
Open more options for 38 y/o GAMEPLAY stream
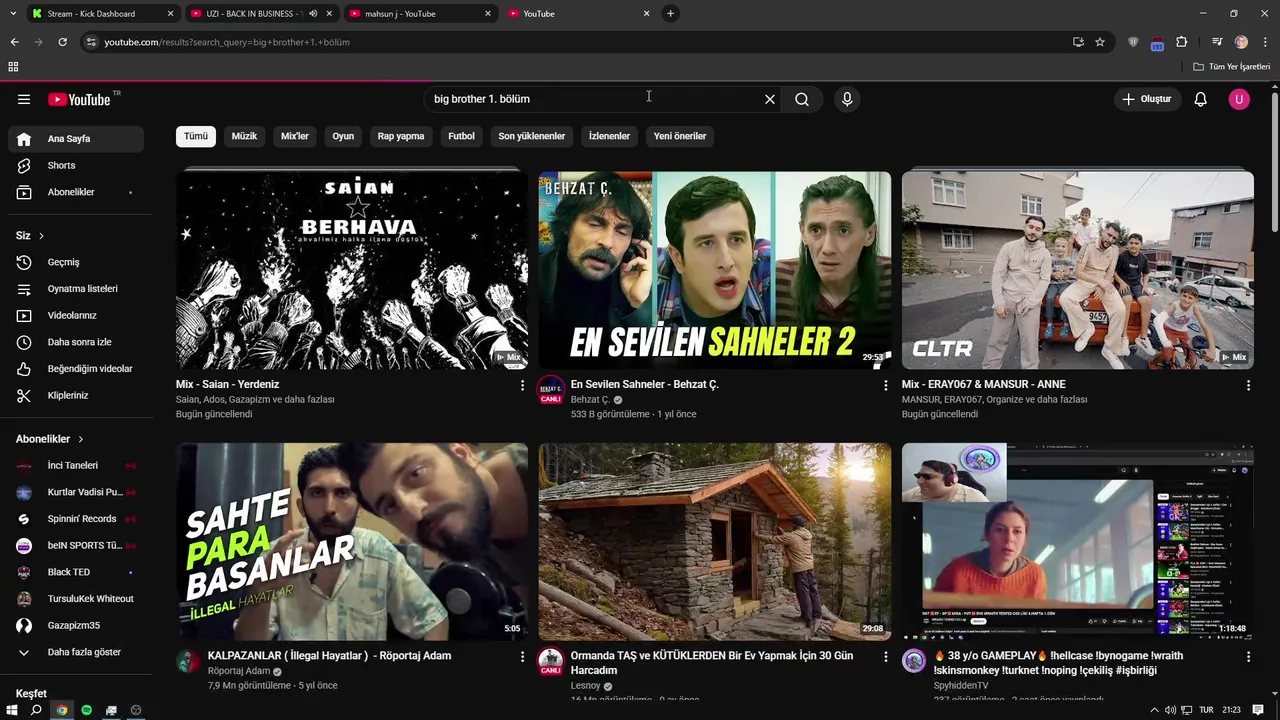click(x=1248, y=657)
